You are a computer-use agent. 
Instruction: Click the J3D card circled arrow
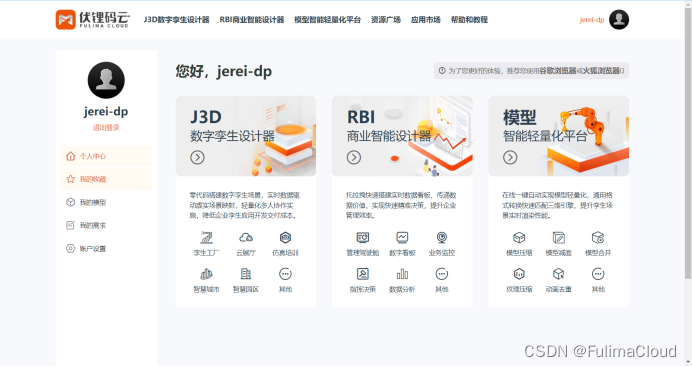pyautogui.click(x=197, y=157)
